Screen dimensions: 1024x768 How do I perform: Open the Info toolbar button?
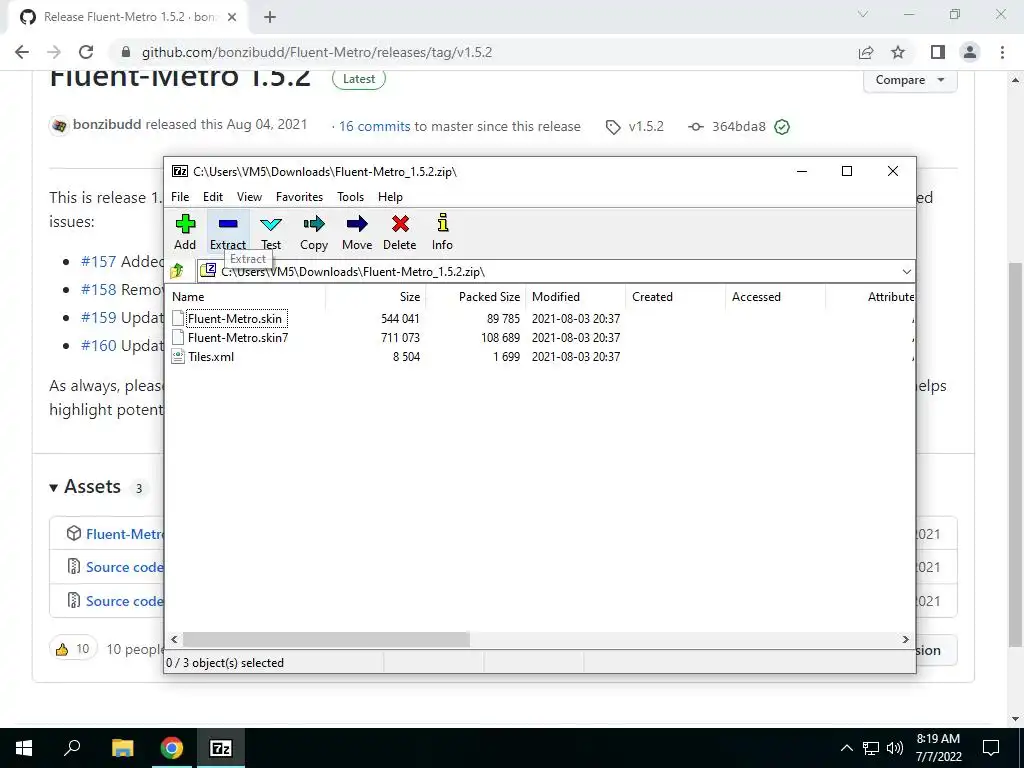point(442,232)
